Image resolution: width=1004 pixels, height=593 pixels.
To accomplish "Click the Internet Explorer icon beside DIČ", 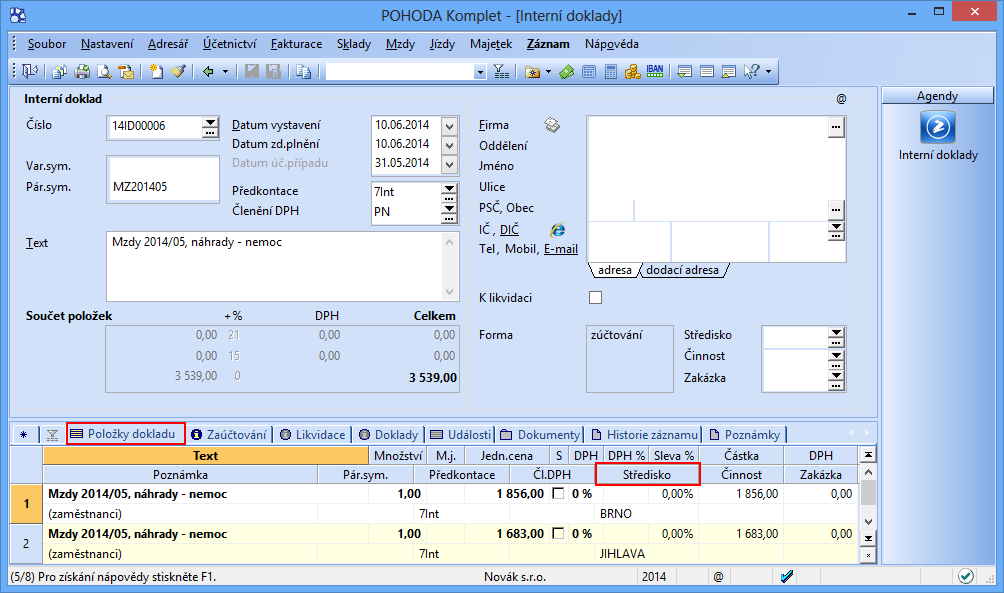I will 558,230.
